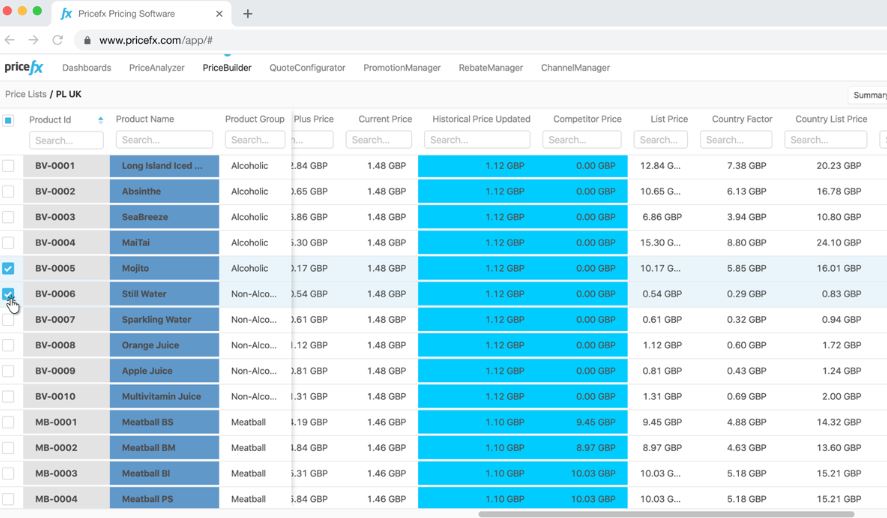Sort by Product Id arrow icon
The height and width of the screenshot is (518, 887).
[101, 120]
